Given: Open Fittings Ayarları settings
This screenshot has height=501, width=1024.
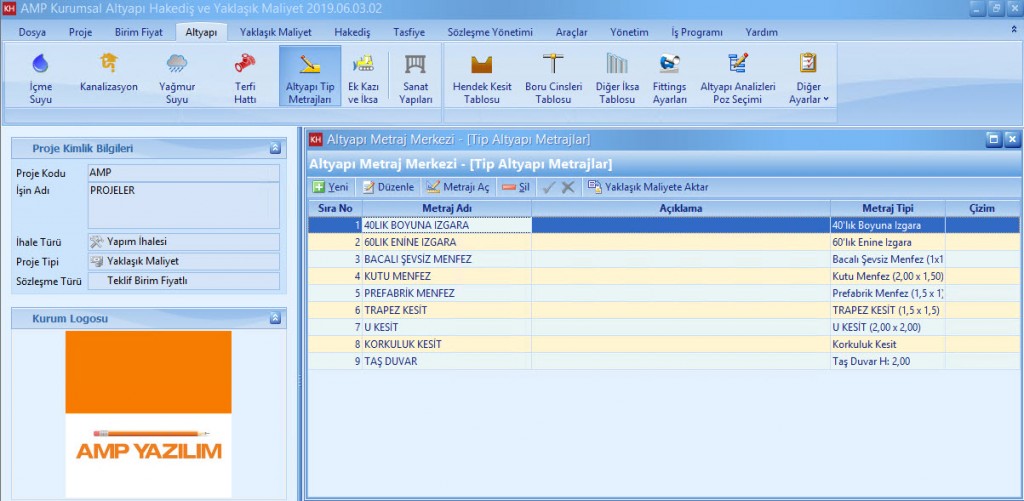Looking at the screenshot, I should (669, 78).
